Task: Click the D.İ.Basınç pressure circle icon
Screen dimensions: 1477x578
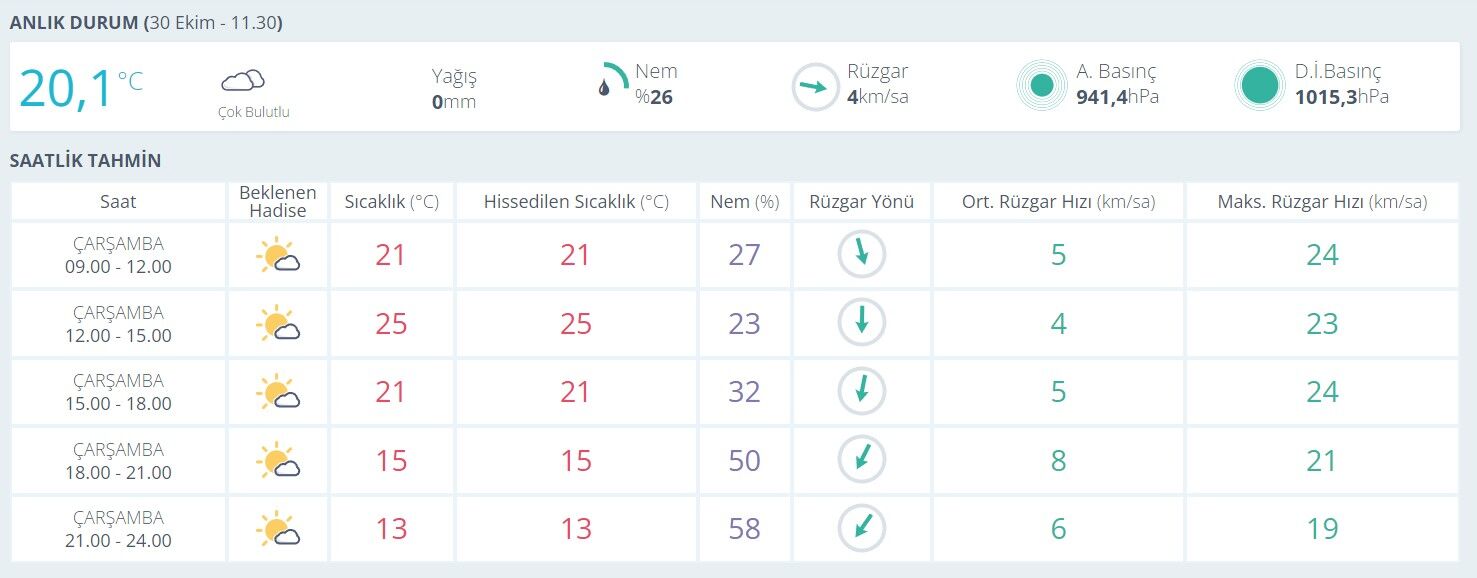Action: click(1260, 86)
